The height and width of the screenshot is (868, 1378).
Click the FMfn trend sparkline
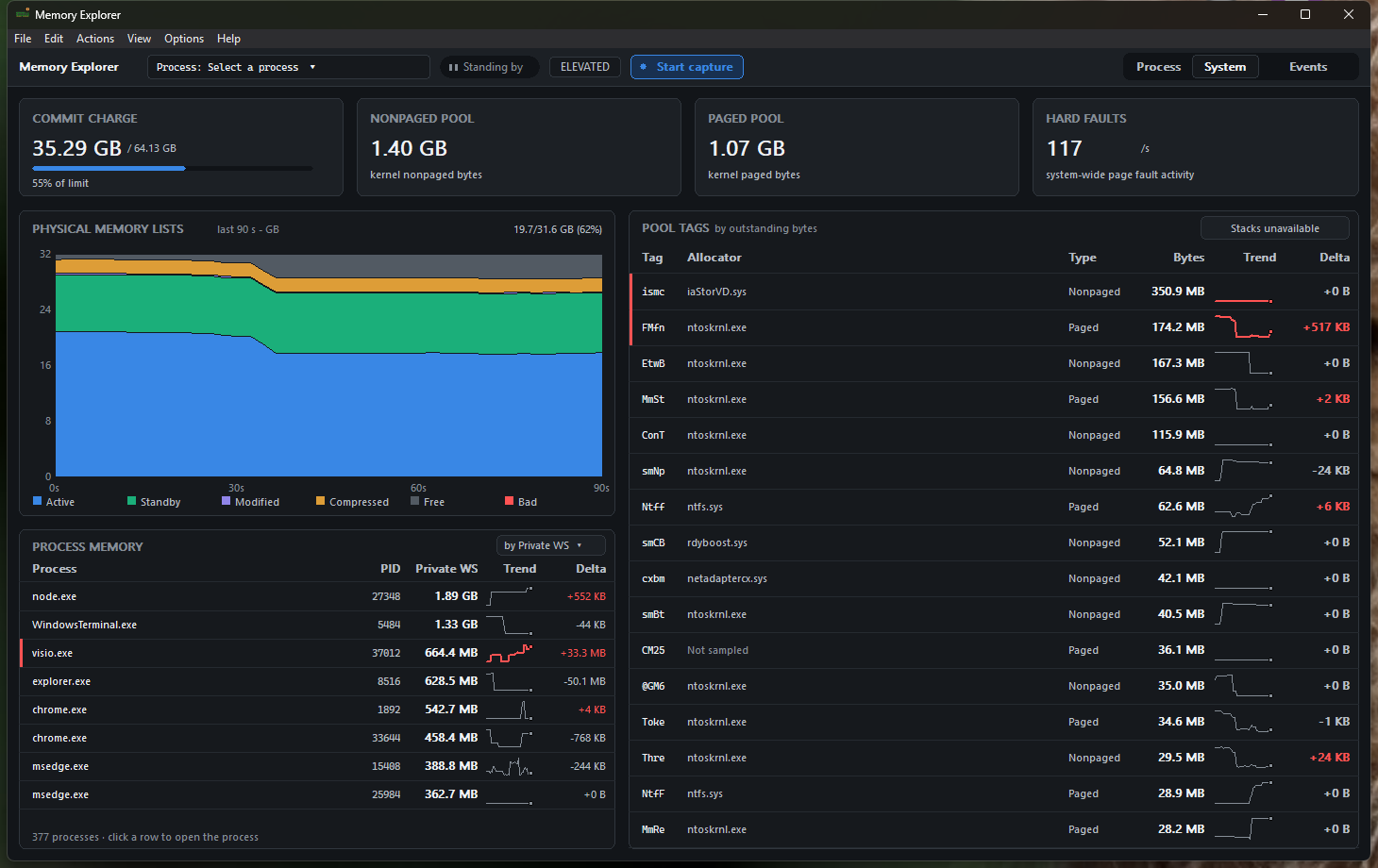point(1243,327)
